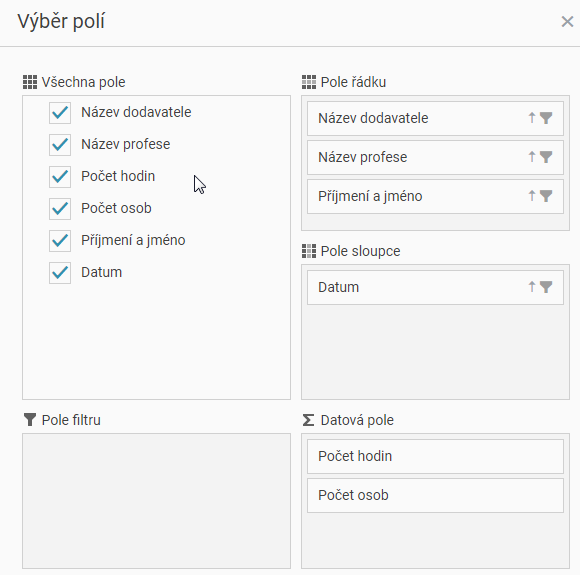Select Počet osob item in Datová pole
Viewport: 580px width, 575px height.
[x=435, y=495]
